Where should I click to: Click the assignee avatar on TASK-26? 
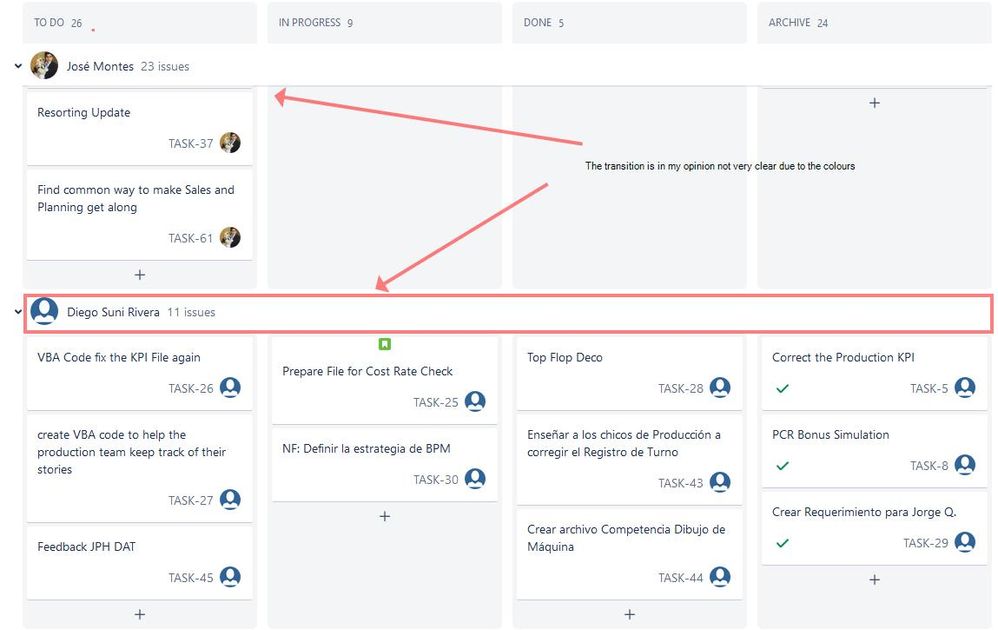(230, 387)
